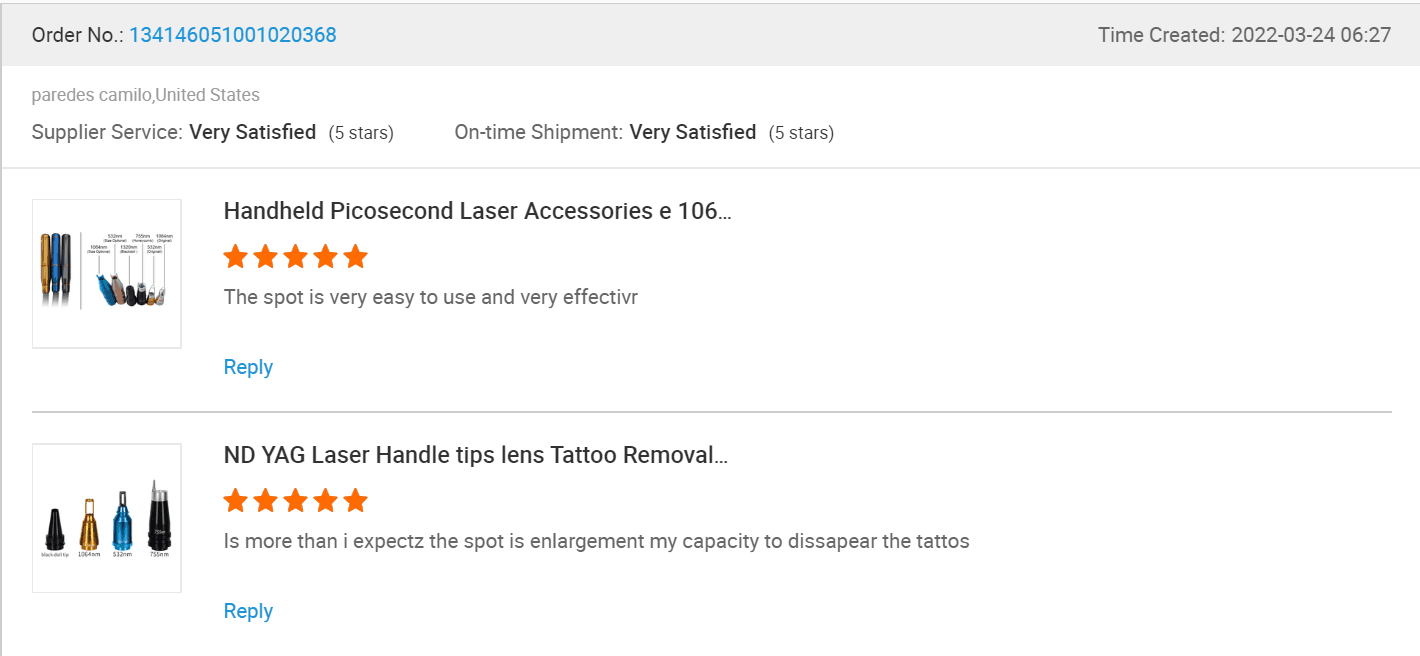Click On-time Shipment Very Satisfied rating

pyautogui.click(x=692, y=132)
